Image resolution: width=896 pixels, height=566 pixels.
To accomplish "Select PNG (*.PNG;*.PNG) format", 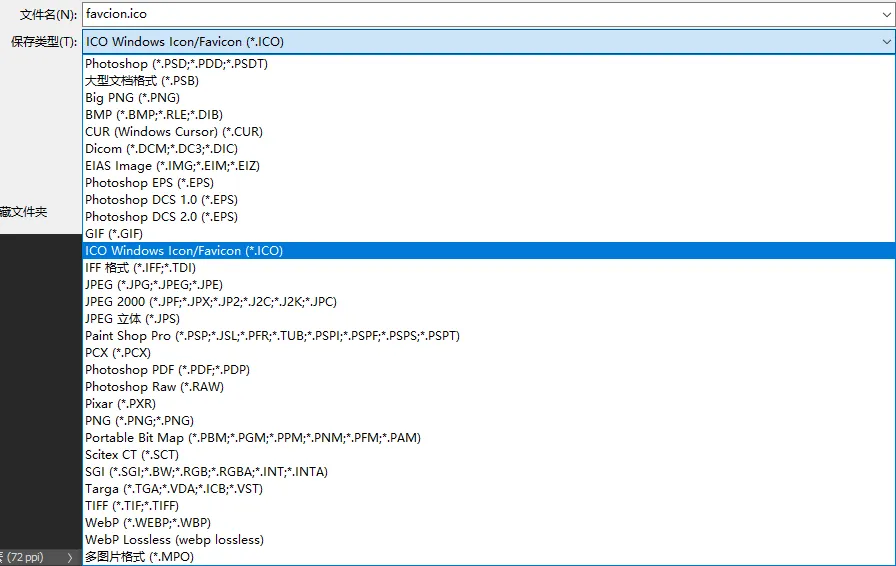I will [489, 421].
